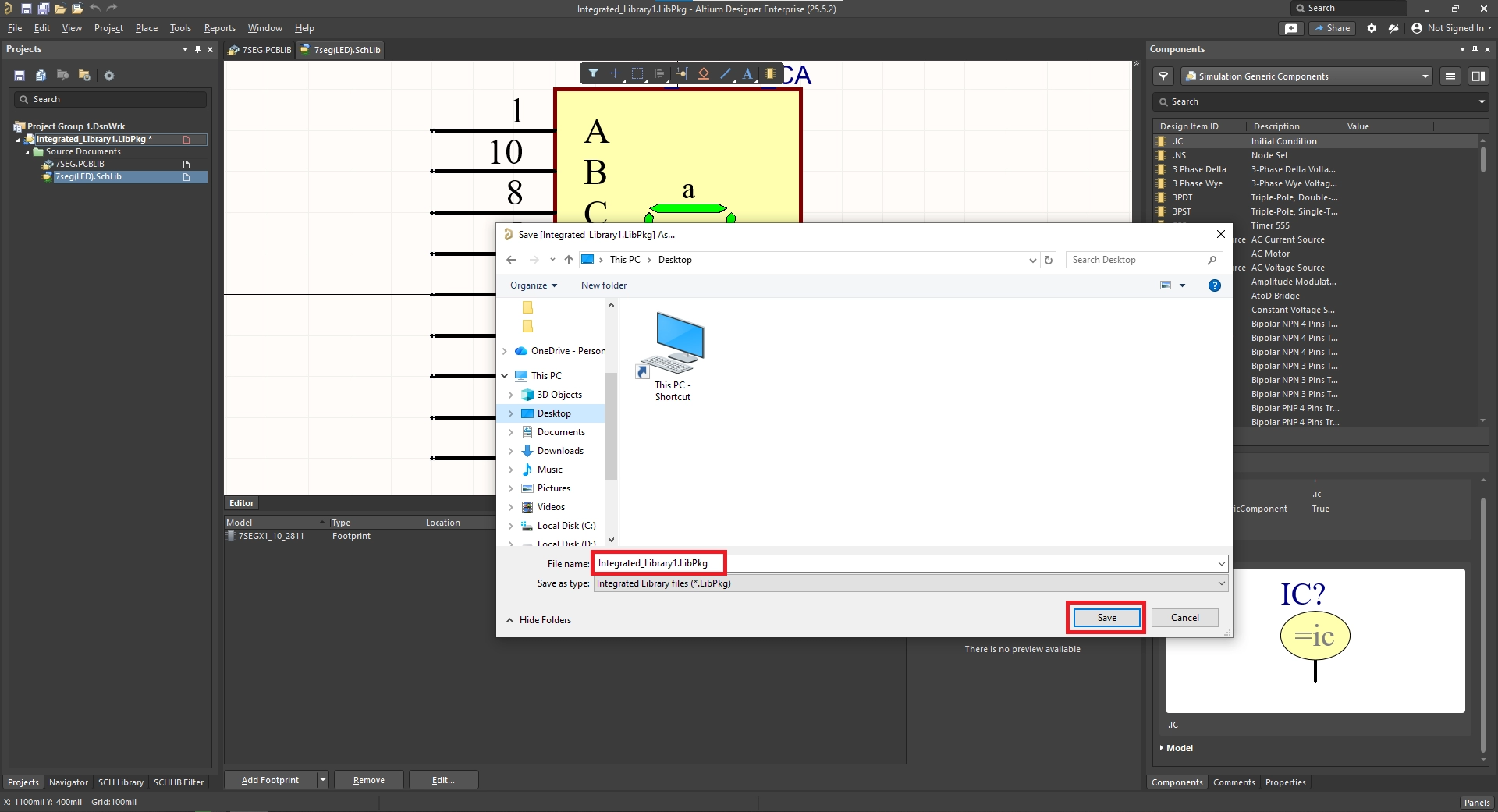1498x812 pixels.
Task: Open the Save dialog help icon
Action: coord(1214,285)
